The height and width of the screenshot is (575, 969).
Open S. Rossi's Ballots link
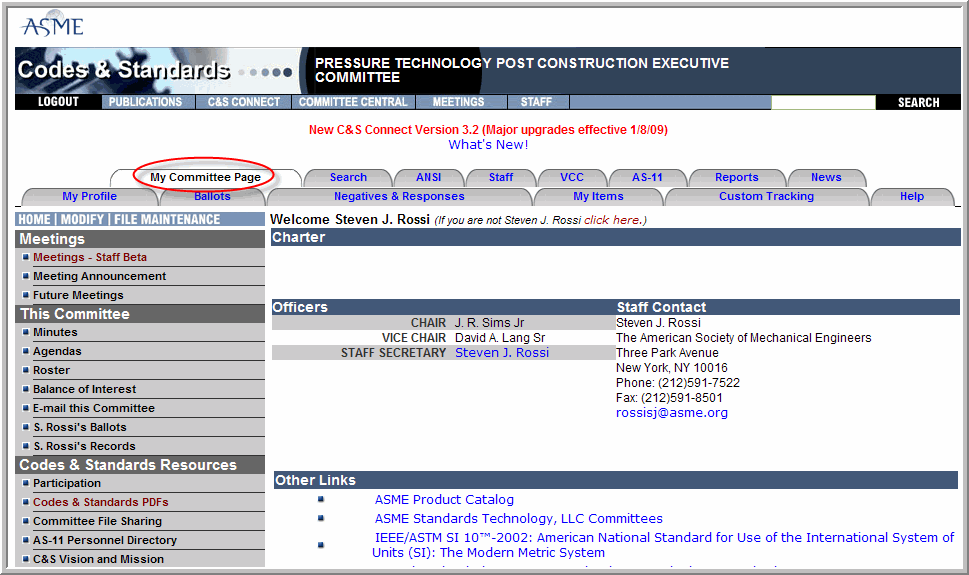[80, 427]
